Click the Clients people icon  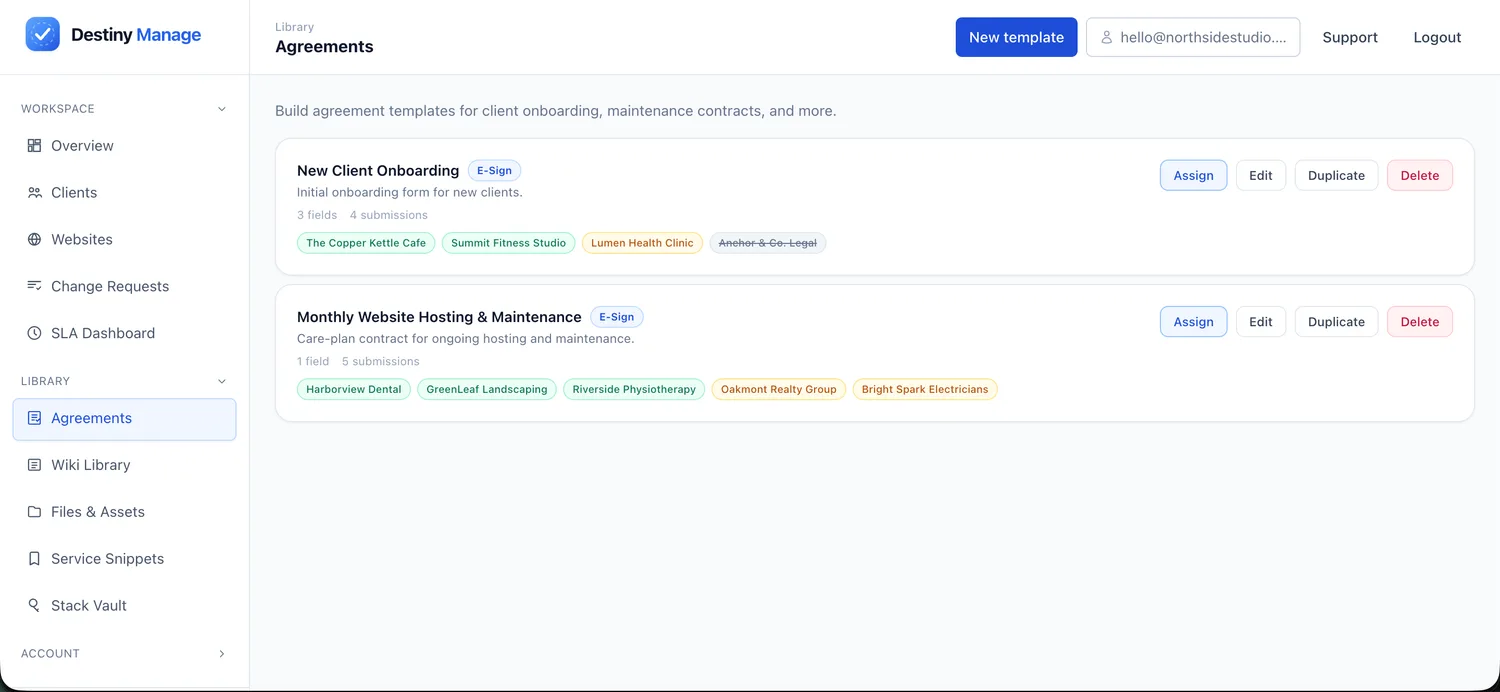[34, 192]
